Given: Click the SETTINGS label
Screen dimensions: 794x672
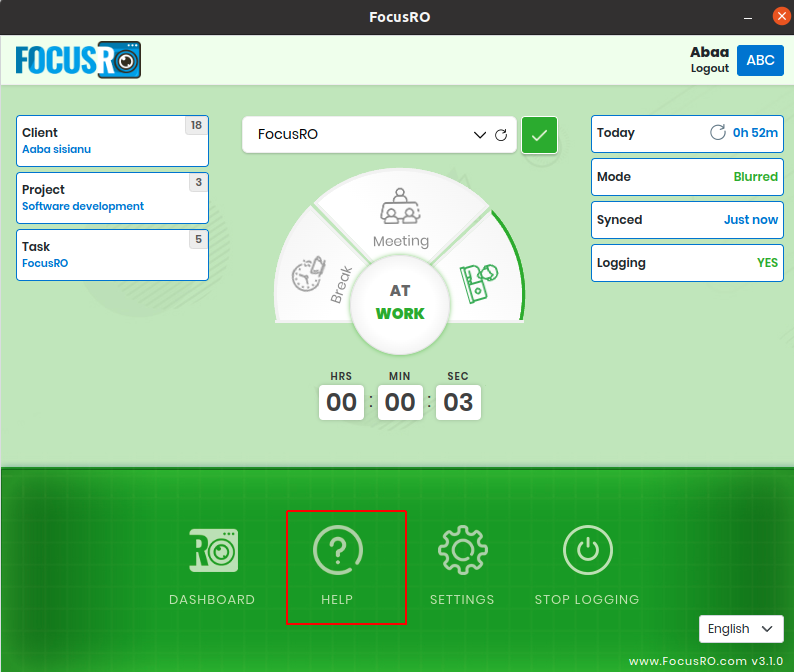Looking at the screenshot, I should [462, 600].
